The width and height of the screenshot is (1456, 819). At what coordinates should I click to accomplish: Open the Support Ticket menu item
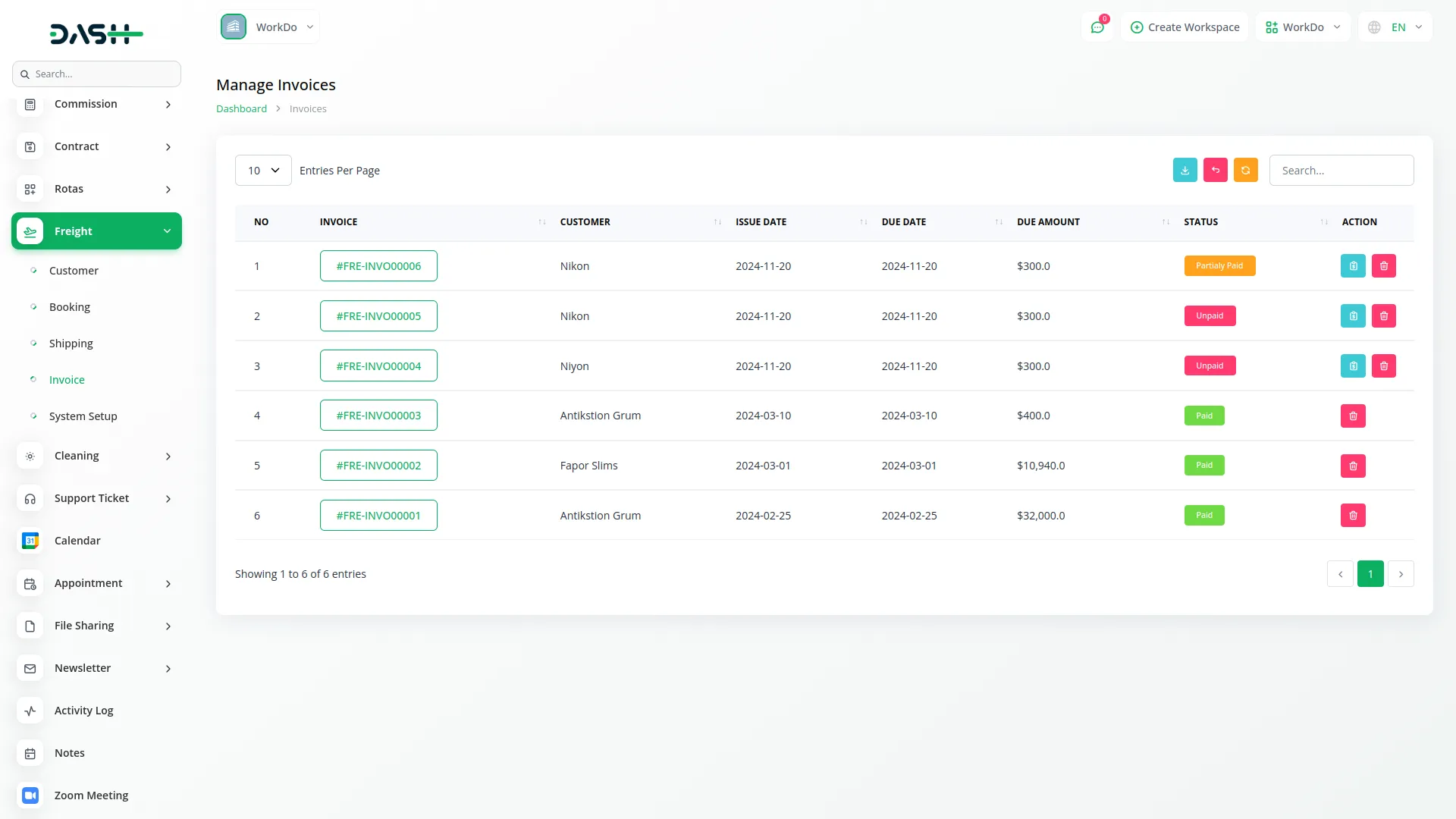tap(91, 498)
